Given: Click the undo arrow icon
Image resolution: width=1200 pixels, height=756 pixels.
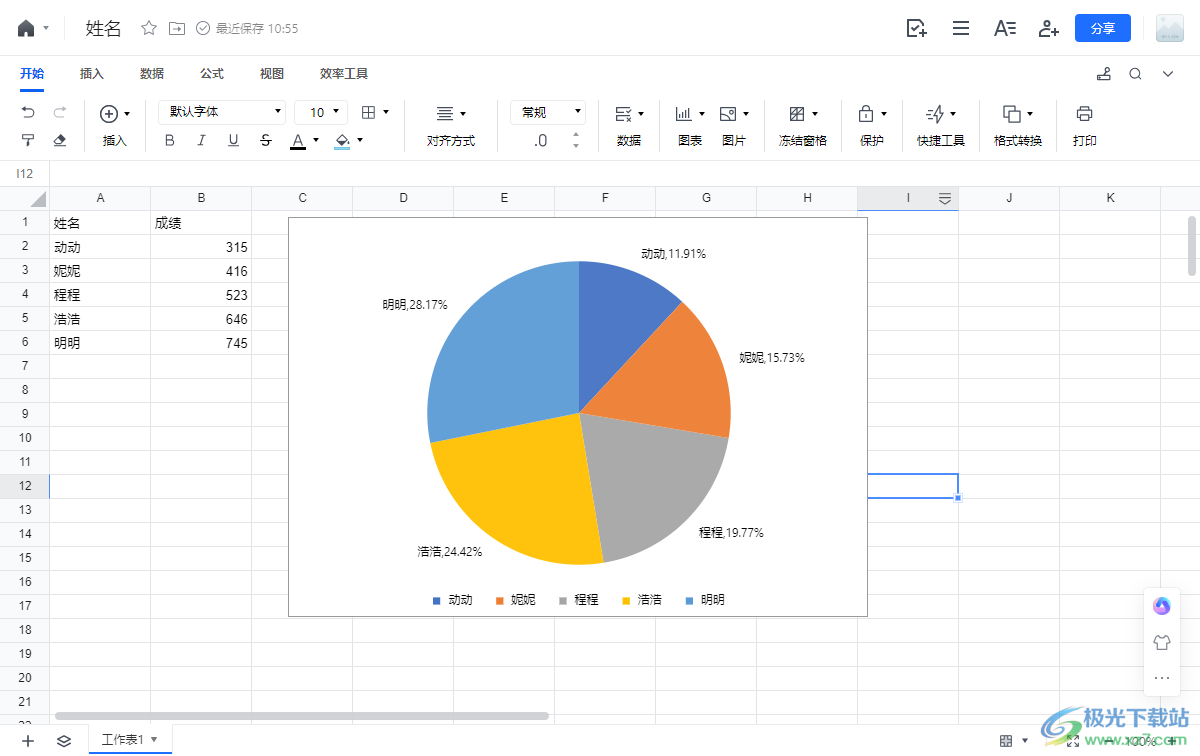Looking at the screenshot, I should point(28,113).
